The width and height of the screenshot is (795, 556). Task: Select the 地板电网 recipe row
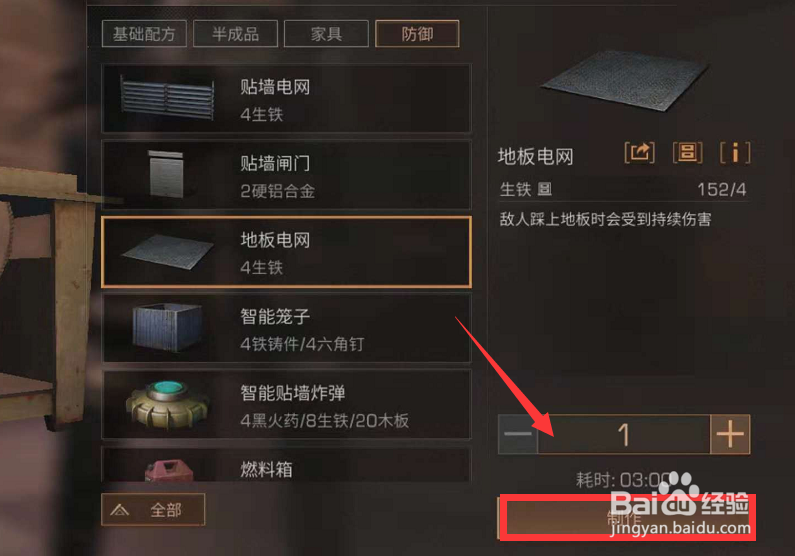(x=286, y=252)
